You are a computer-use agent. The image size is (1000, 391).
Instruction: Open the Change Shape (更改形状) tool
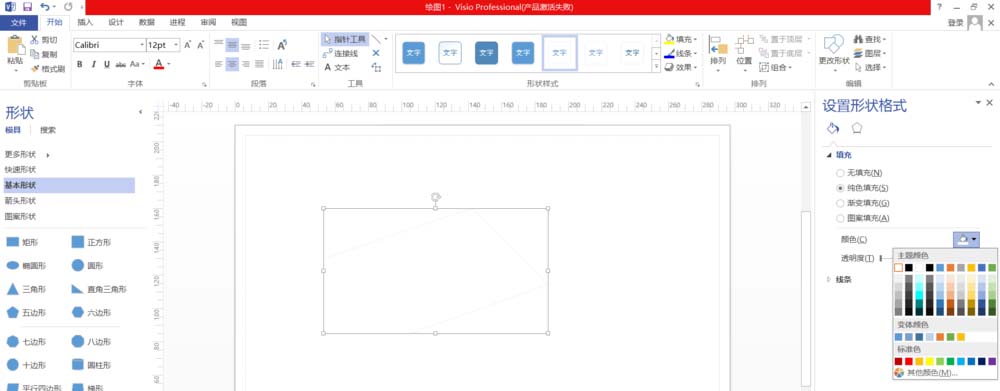point(834,50)
